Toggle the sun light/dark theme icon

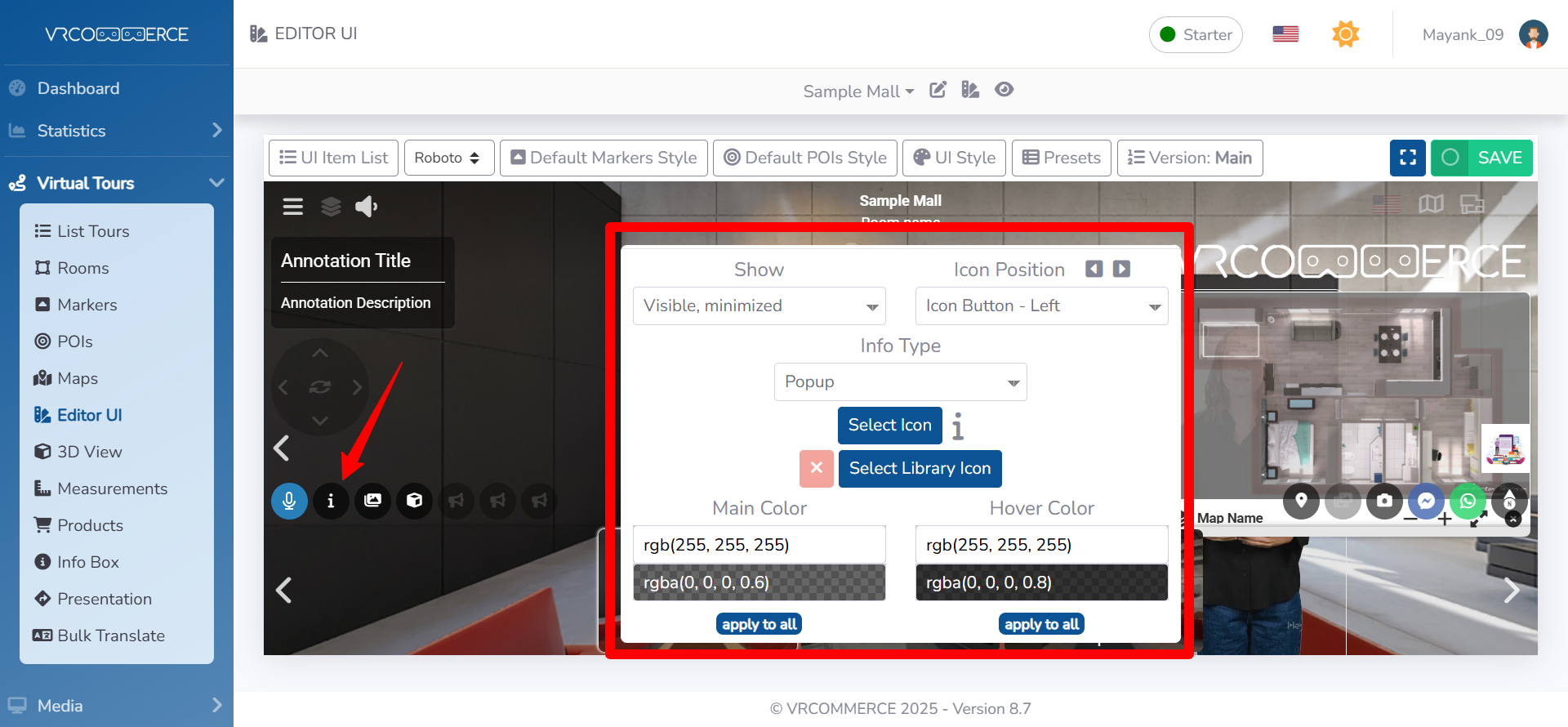pyautogui.click(x=1345, y=34)
